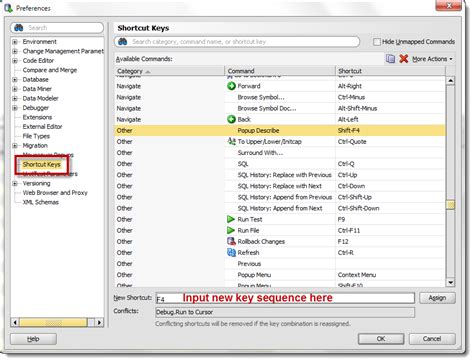
Task: Click tree panel scroll left arrow
Action: tap(15, 322)
